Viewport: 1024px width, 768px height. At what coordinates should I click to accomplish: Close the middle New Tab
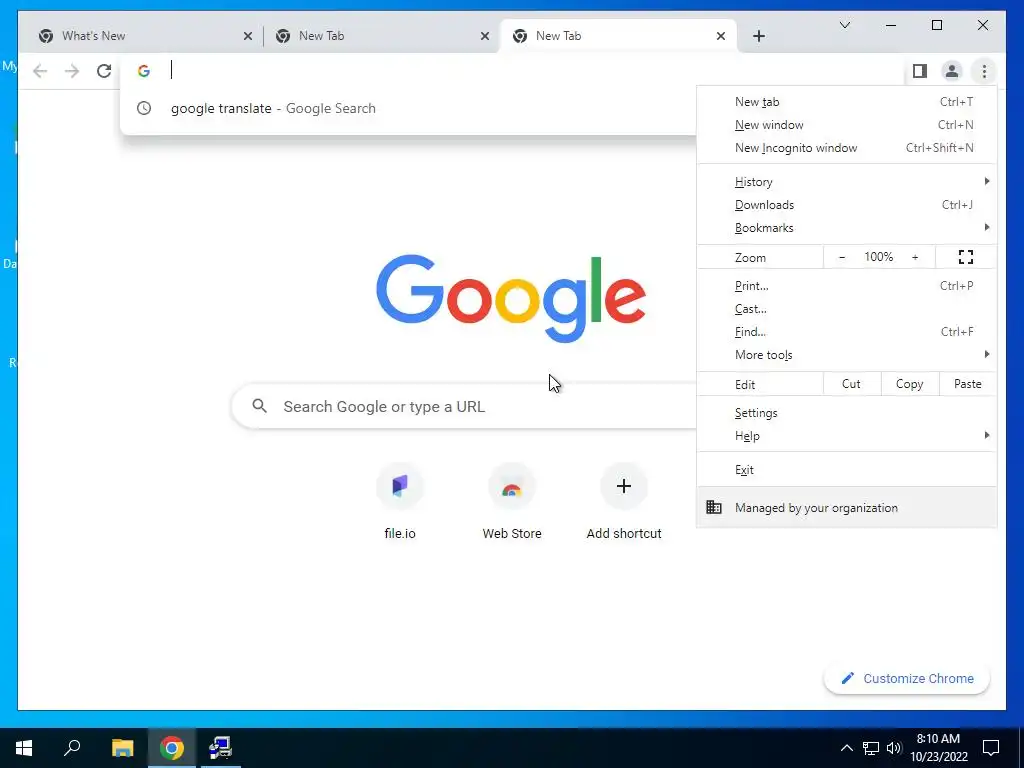[x=485, y=36]
